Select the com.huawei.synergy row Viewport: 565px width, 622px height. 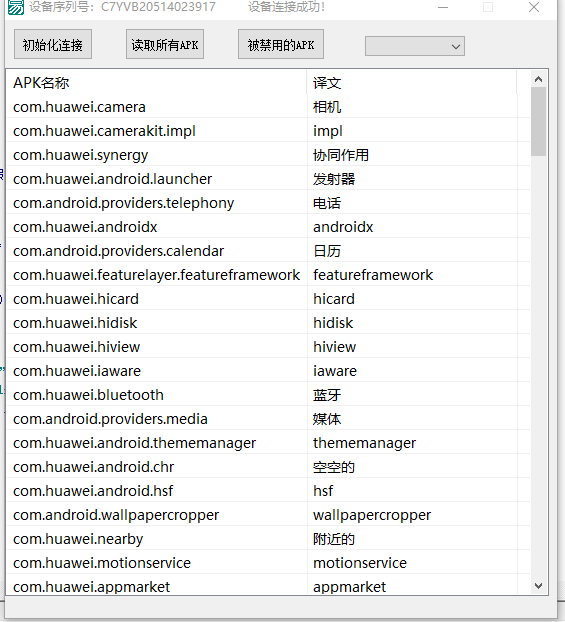coord(268,155)
